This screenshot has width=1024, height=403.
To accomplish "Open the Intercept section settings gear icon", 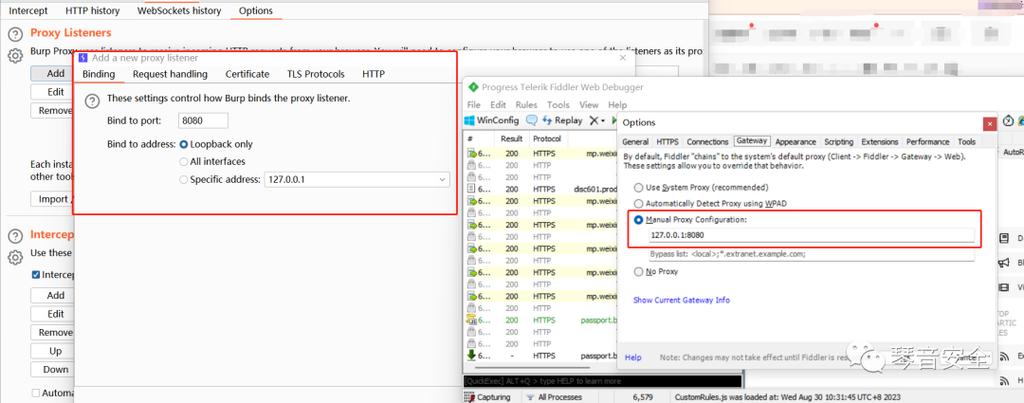I will (x=15, y=257).
